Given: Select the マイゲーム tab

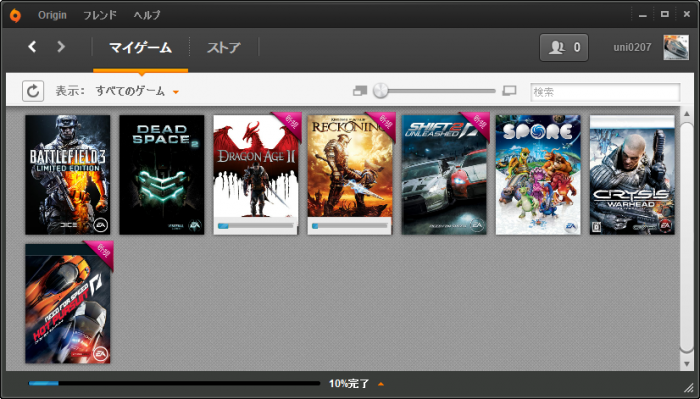Looking at the screenshot, I should tap(141, 47).
